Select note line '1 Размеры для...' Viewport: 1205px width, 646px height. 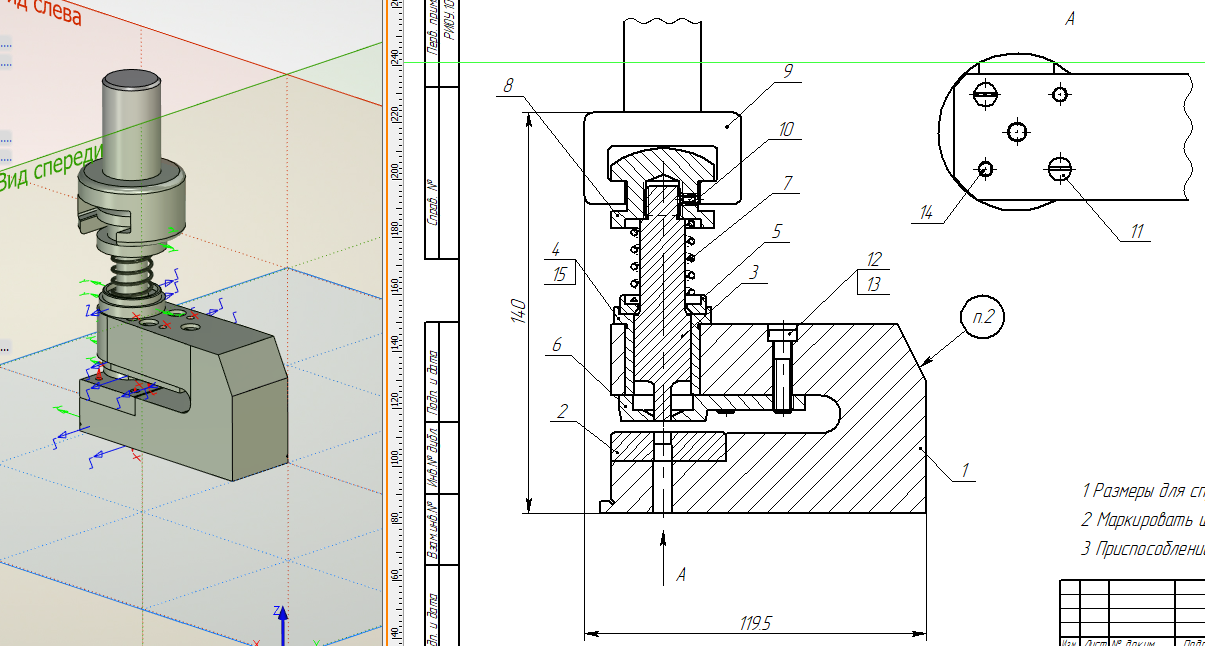(1143, 491)
